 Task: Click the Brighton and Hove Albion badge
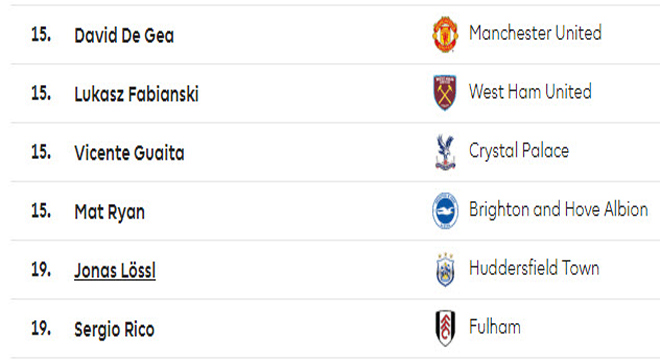coord(445,211)
